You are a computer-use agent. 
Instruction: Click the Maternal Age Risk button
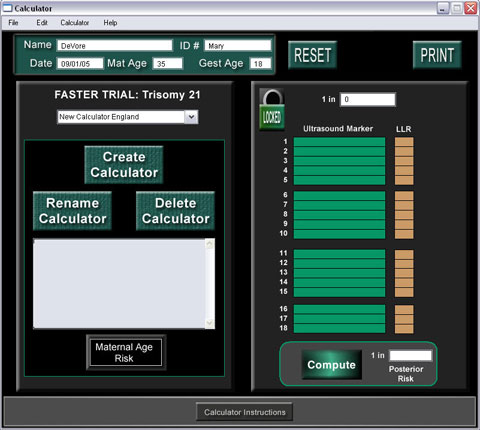click(x=124, y=353)
